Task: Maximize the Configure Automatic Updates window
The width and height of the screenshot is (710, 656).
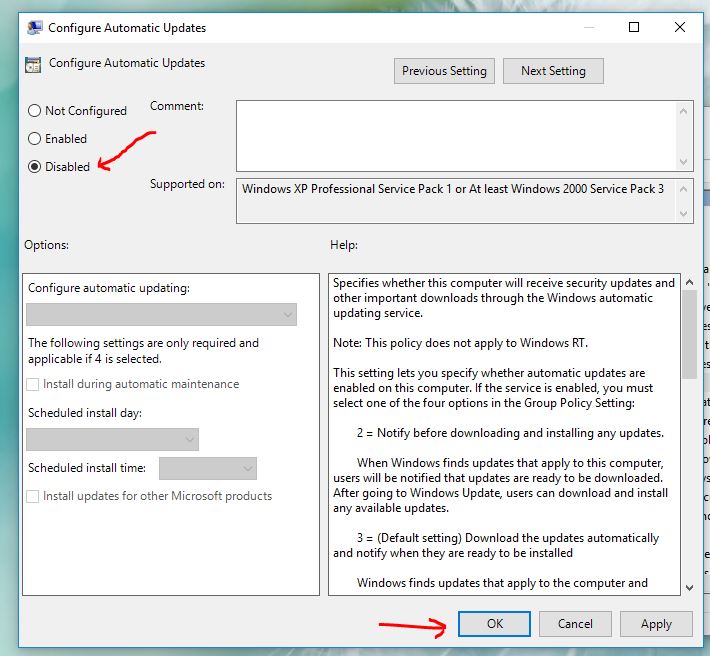Action: tap(634, 28)
